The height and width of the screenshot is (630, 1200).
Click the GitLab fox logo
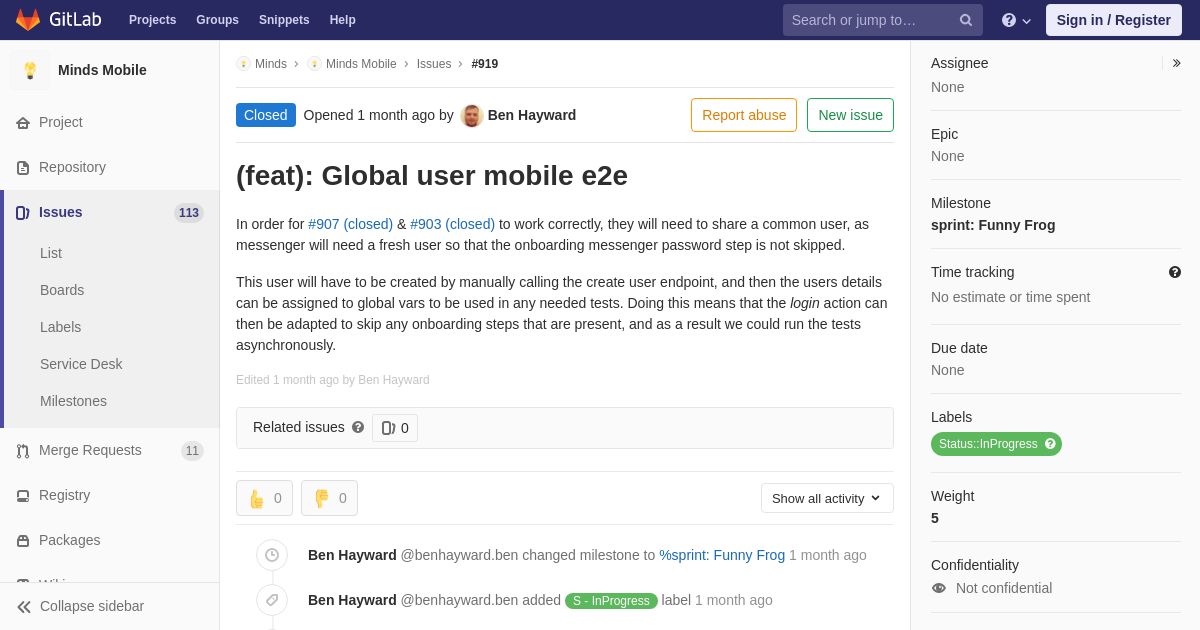28,20
